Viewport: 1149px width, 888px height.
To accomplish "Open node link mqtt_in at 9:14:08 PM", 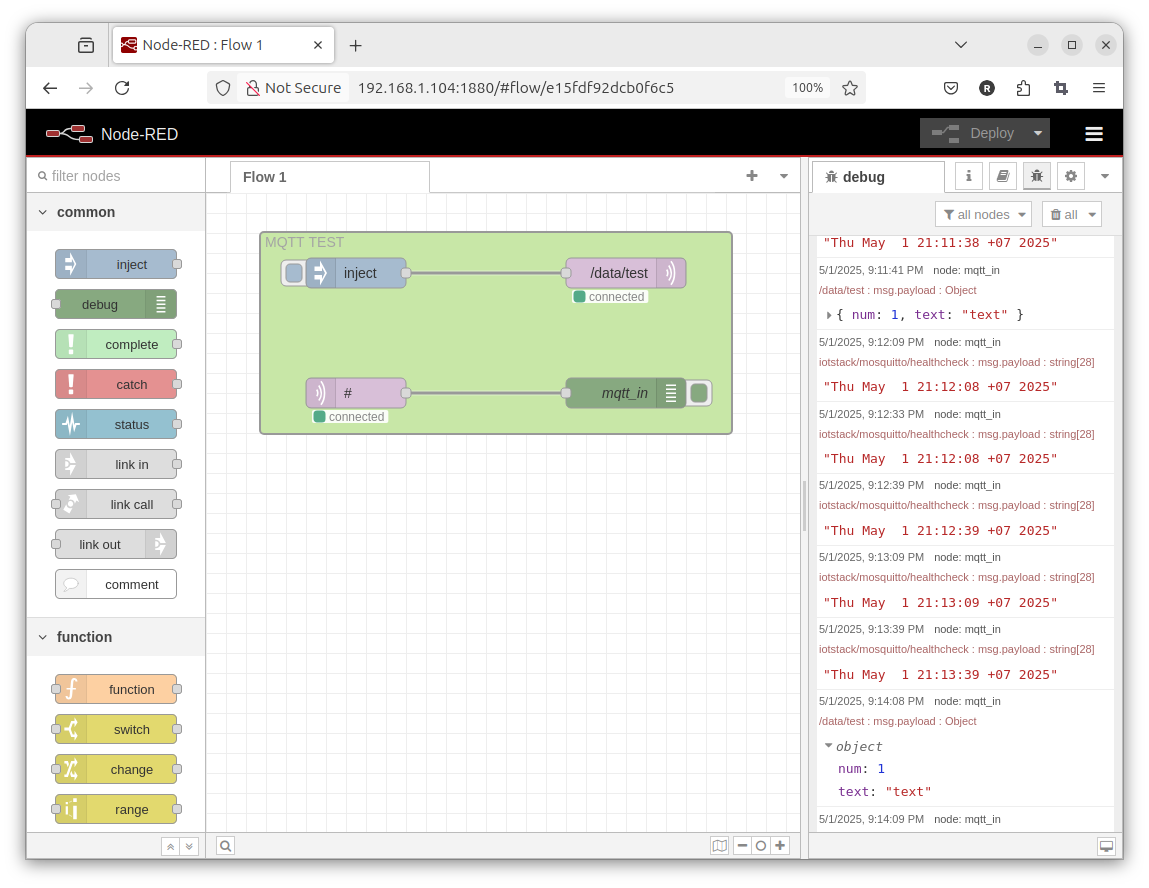I will tap(967, 701).
